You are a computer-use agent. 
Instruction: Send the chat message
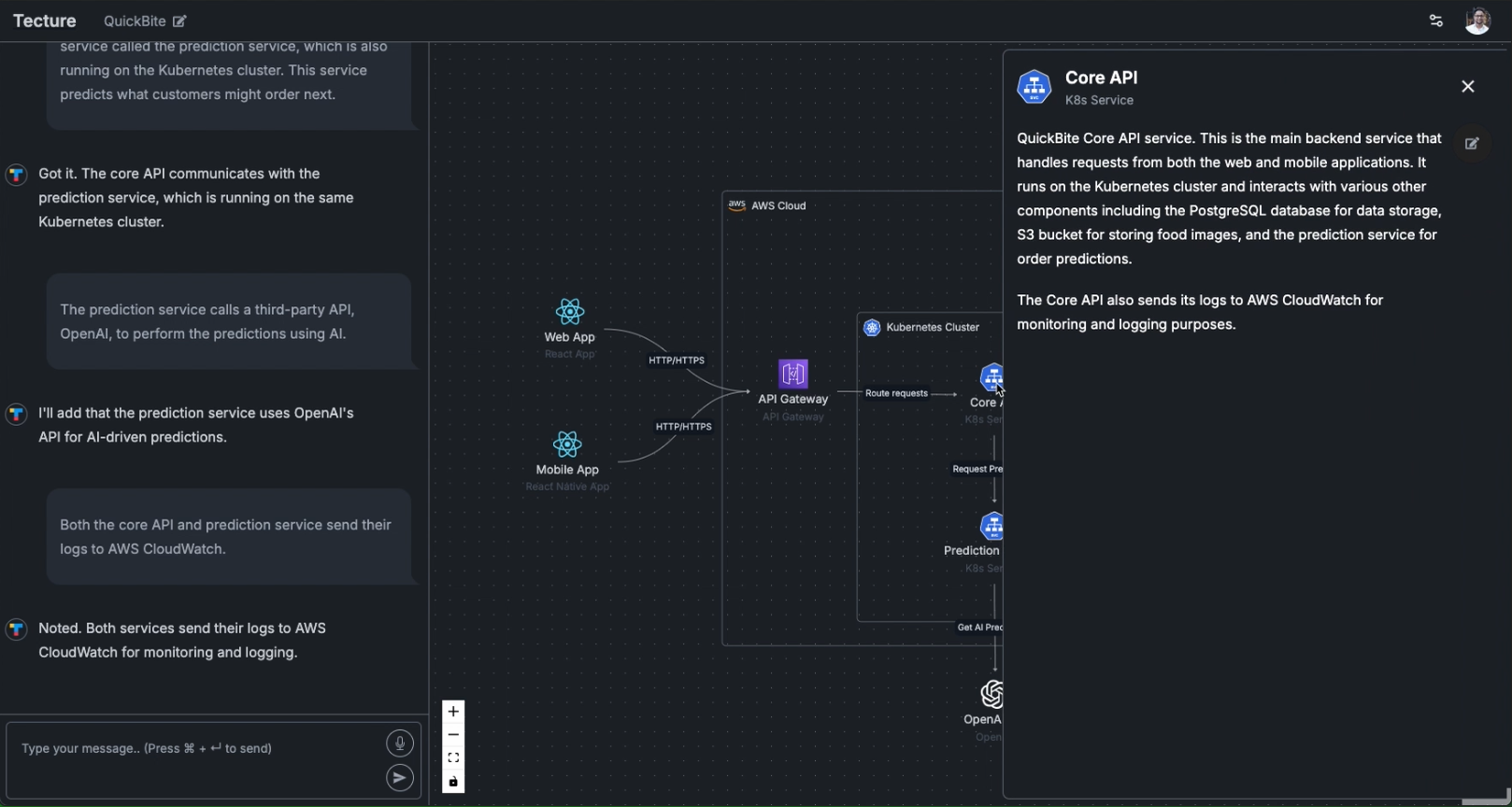point(400,778)
